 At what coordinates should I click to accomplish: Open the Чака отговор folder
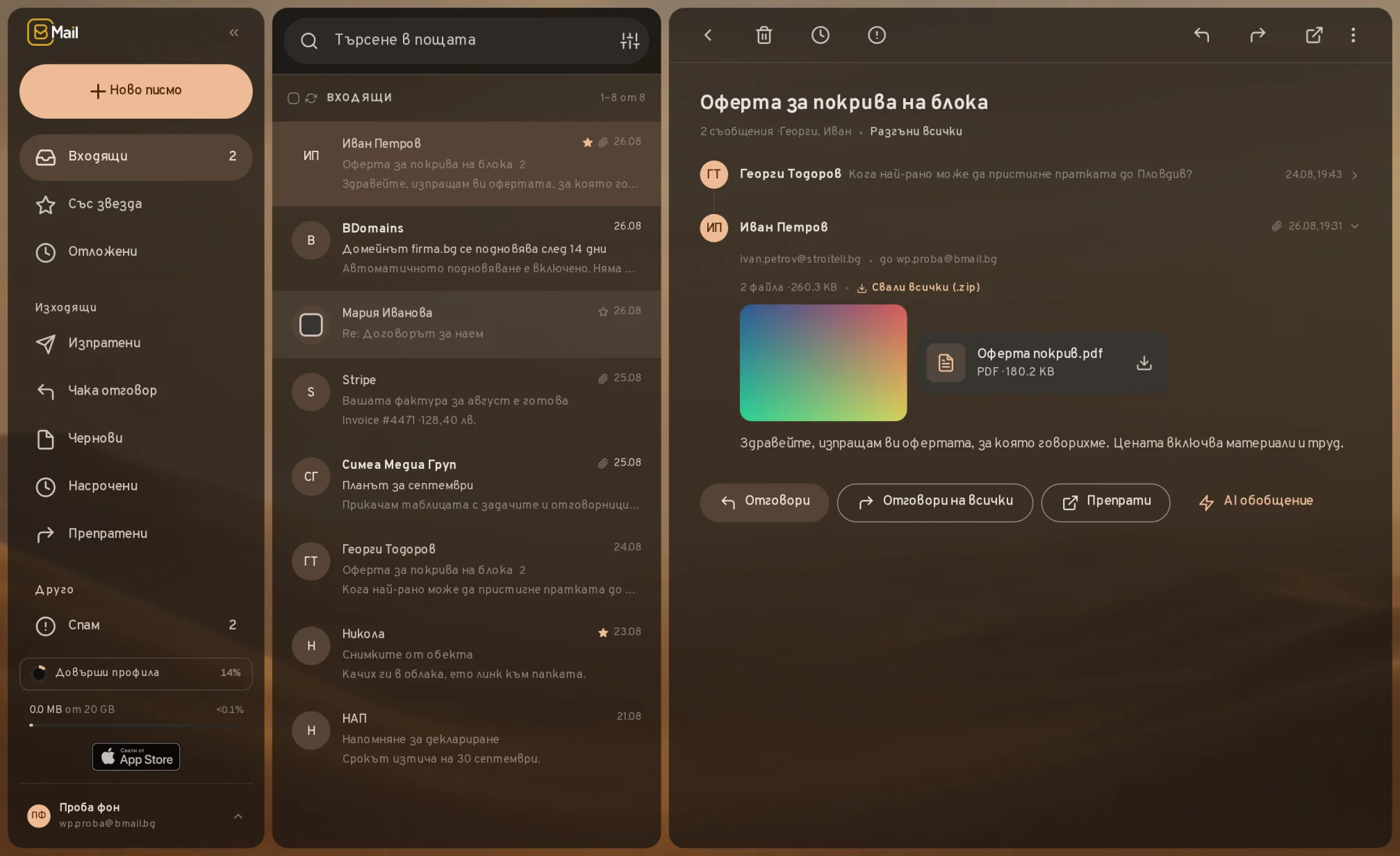[136, 391]
